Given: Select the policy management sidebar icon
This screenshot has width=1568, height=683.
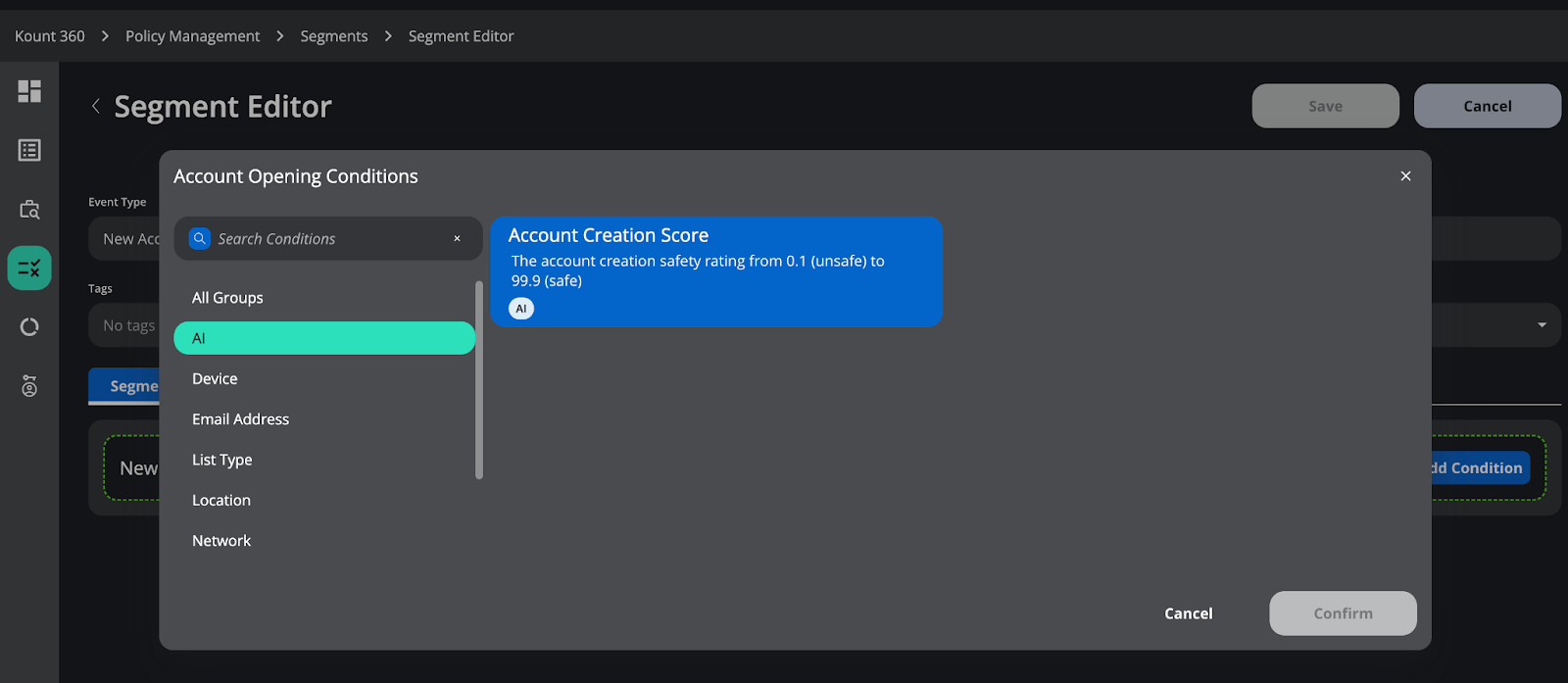Looking at the screenshot, I should [x=29, y=268].
